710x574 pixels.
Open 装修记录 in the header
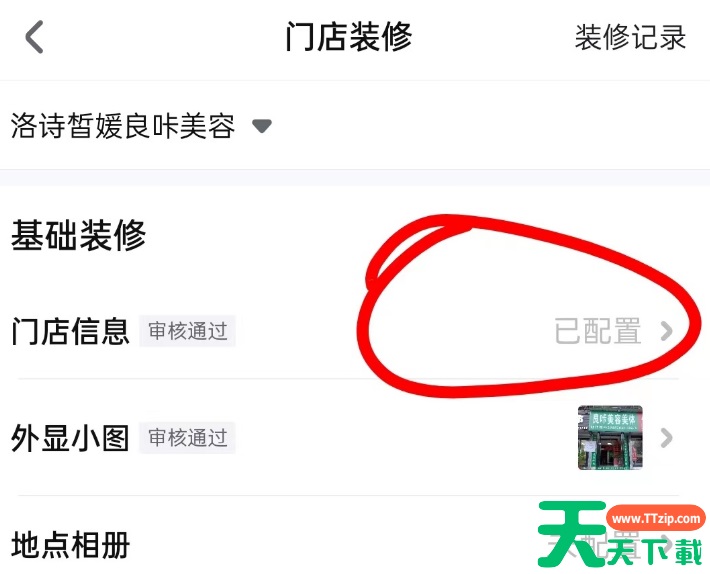630,37
